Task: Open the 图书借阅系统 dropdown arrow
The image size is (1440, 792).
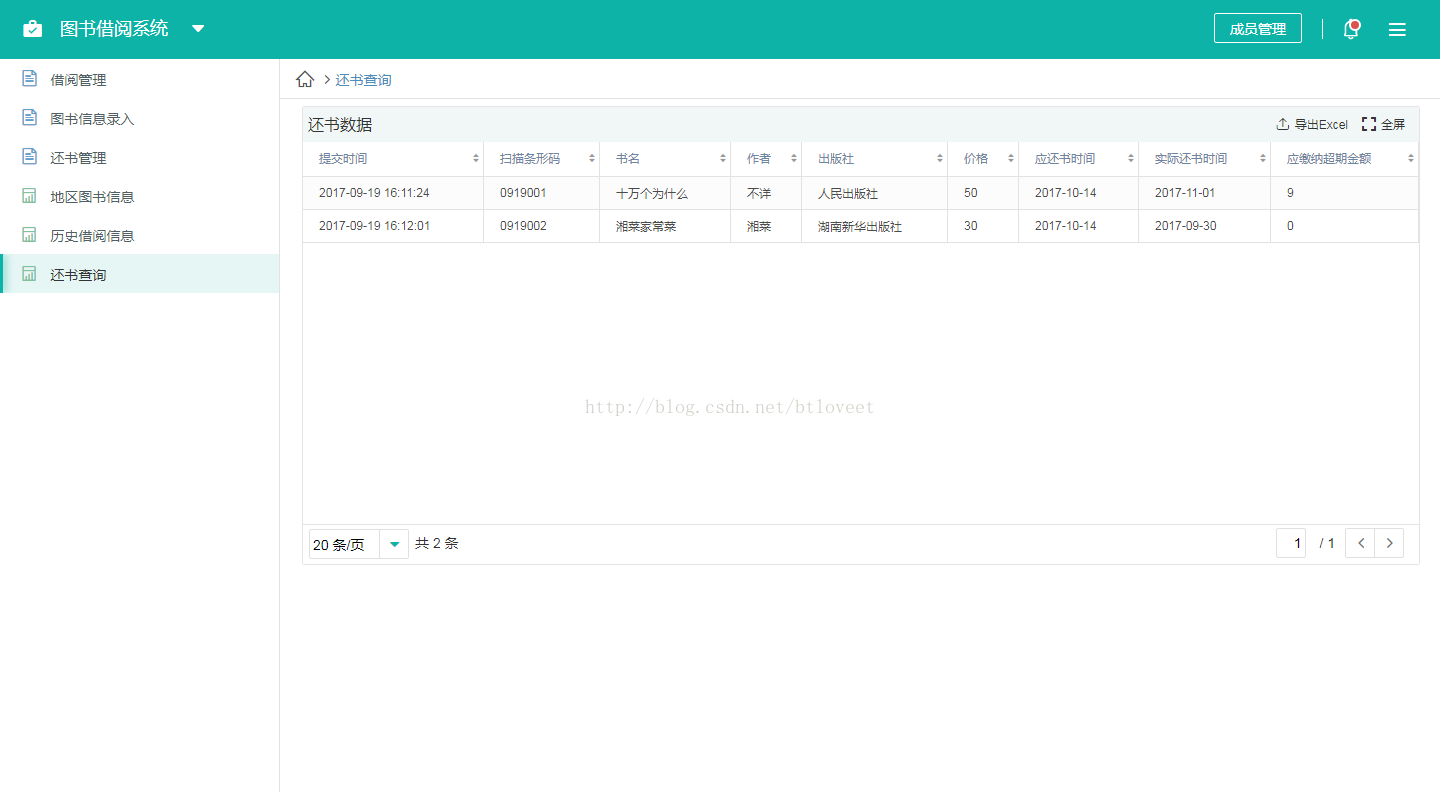Action: pyautogui.click(x=198, y=29)
